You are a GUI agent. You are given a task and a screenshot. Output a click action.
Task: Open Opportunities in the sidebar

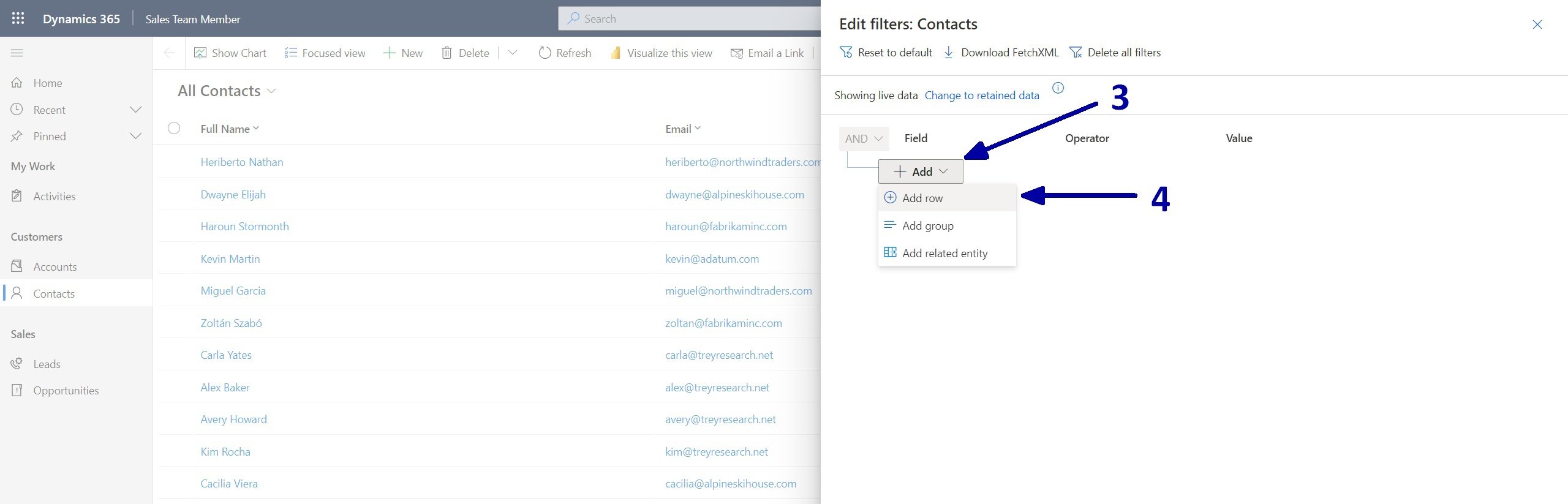pyautogui.click(x=66, y=390)
